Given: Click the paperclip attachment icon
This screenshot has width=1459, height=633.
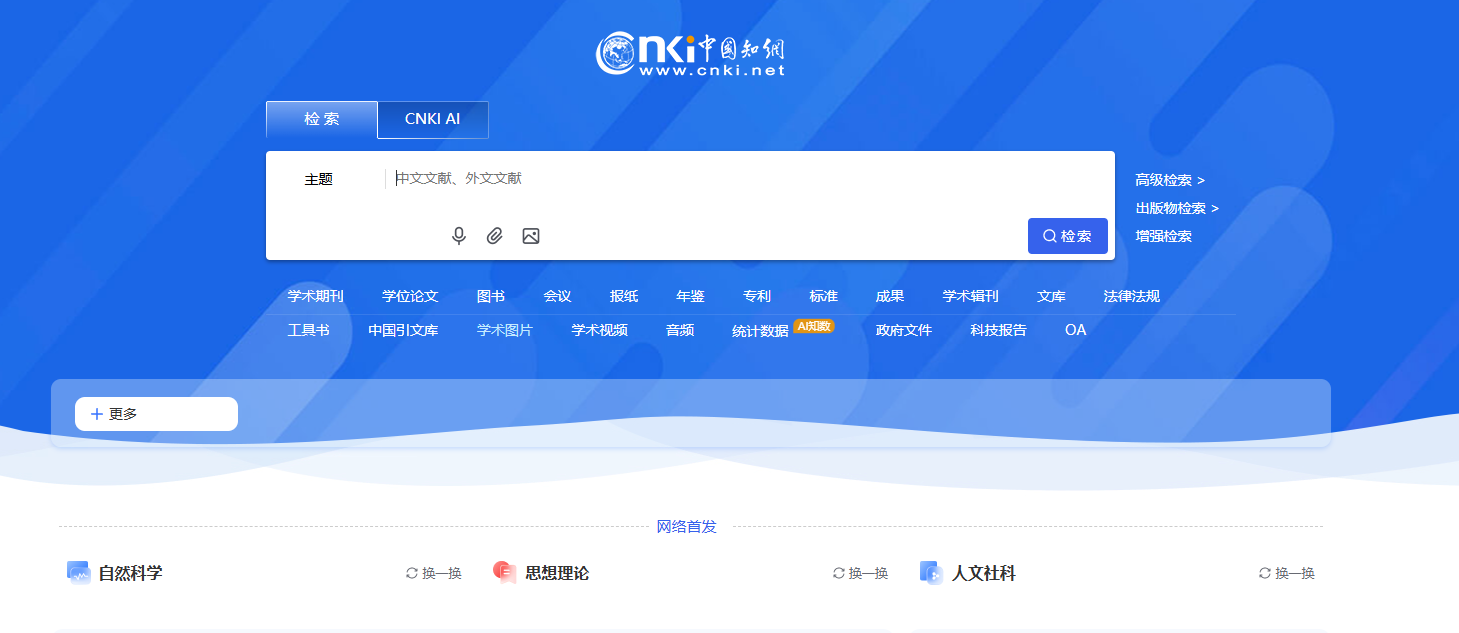Looking at the screenshot, I should (x=494, y=236).
